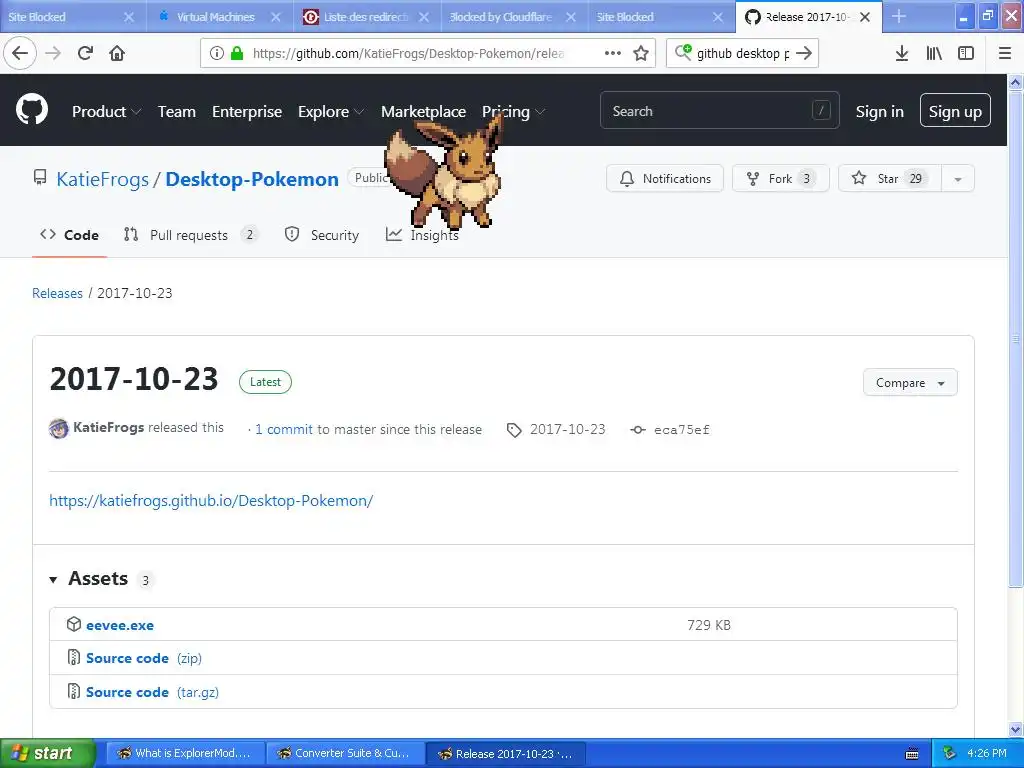Click the Latest release badge
This screenshot has height=768, width=1024.
[x=265, y=382]
